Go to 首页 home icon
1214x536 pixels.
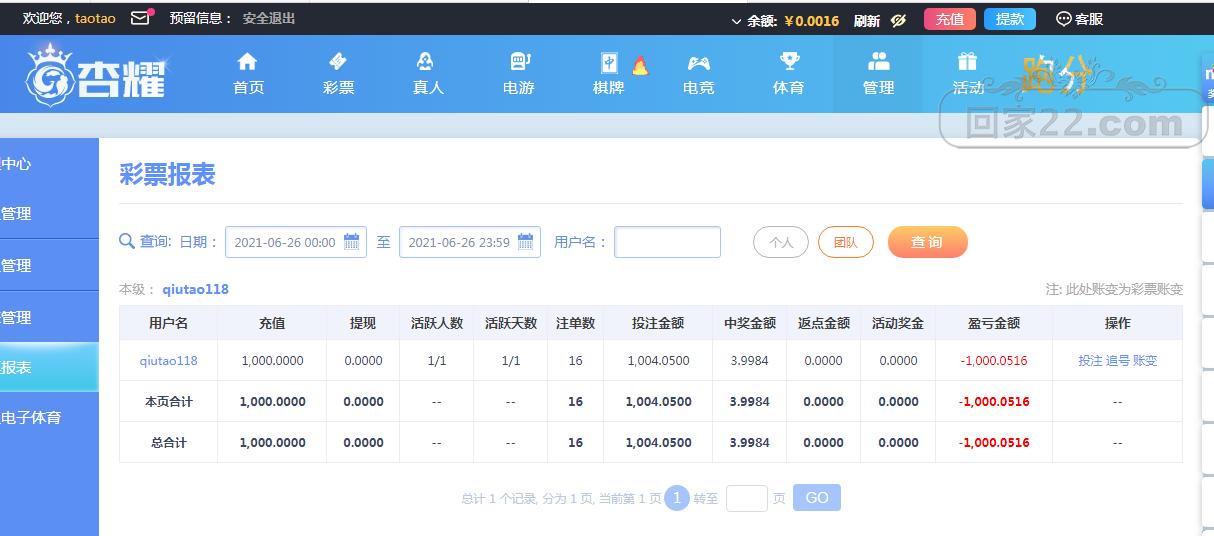tap(248, 61)
